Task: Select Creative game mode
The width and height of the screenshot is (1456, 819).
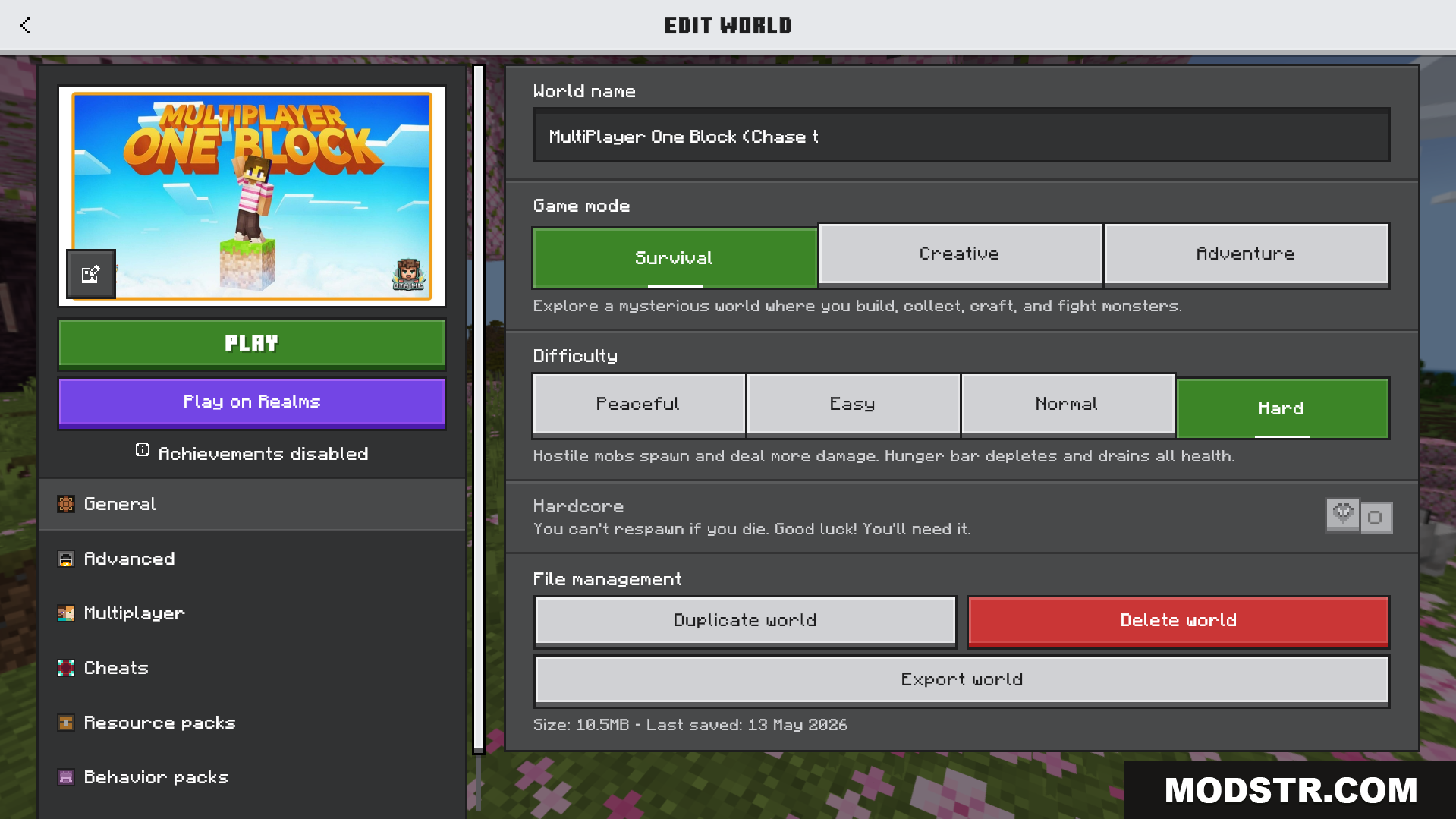Action: point(960,254)
